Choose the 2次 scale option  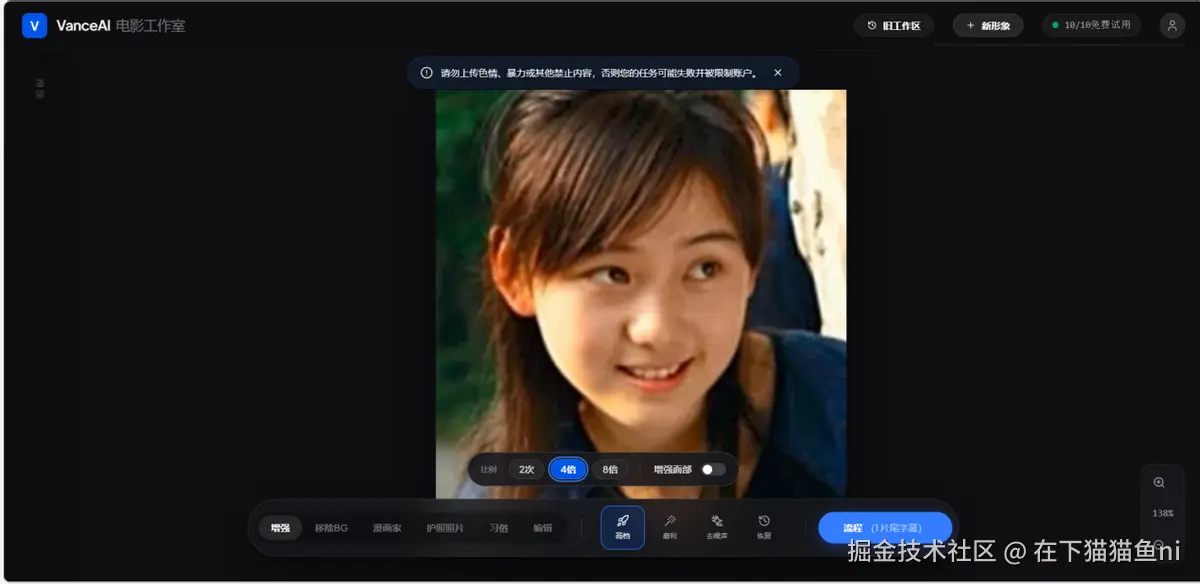click(527, 469)
